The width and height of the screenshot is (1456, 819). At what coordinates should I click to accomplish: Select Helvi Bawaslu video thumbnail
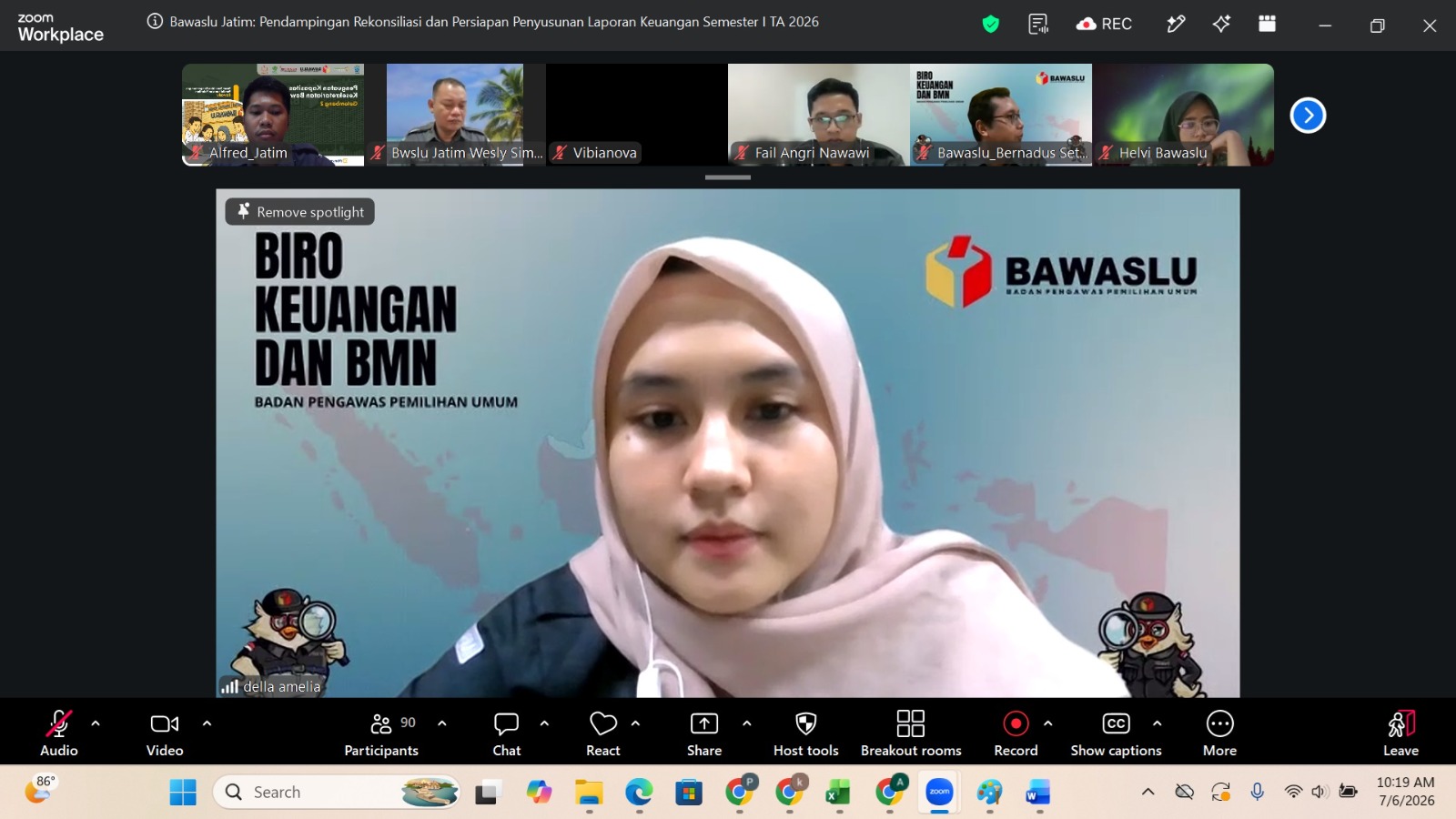1183,115
